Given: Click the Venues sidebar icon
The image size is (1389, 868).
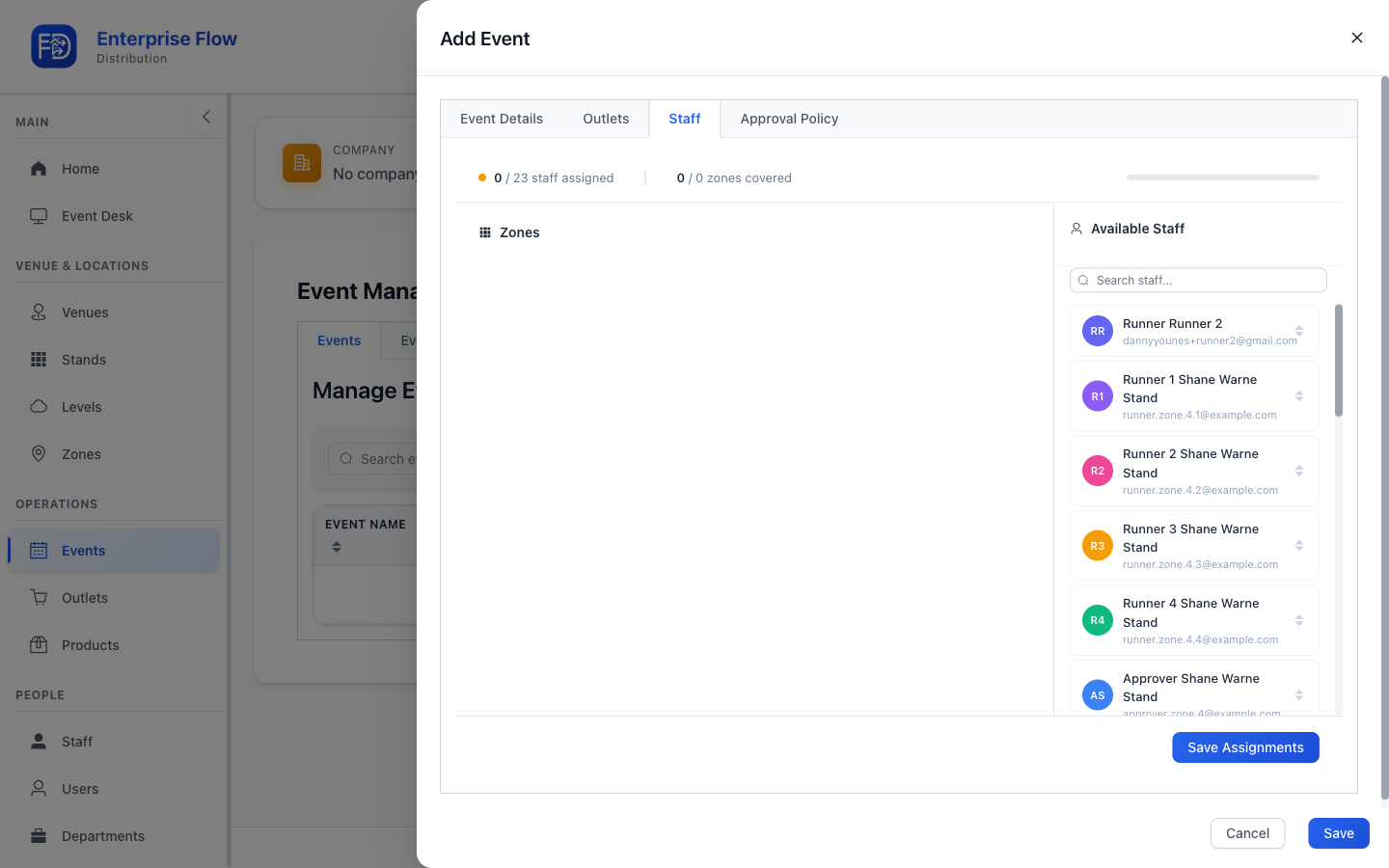Looking at the screenshot, I should [39, 312].
